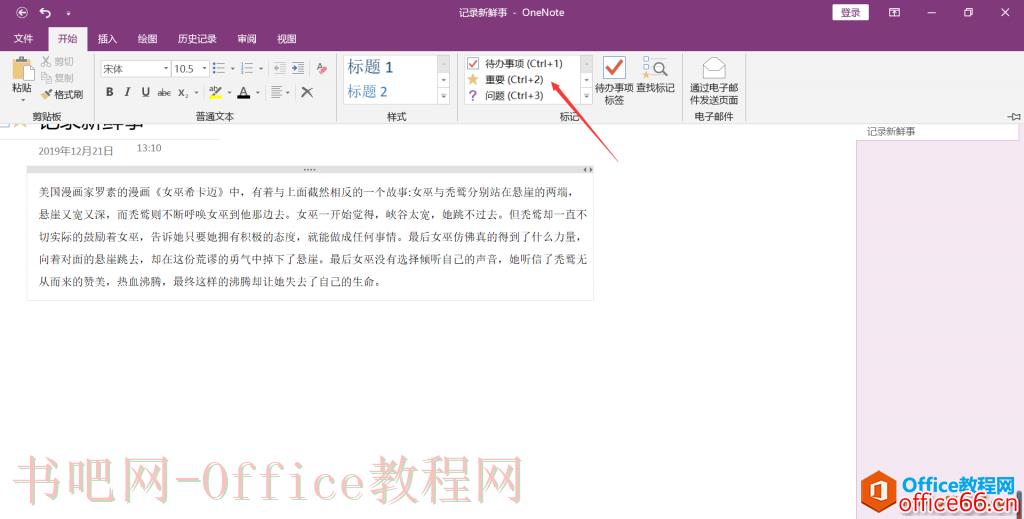This screenshot has height=519, width=1024.
Task: Click the 通过电子邮件发送页面 envelope button
Action: pos(714,80)
